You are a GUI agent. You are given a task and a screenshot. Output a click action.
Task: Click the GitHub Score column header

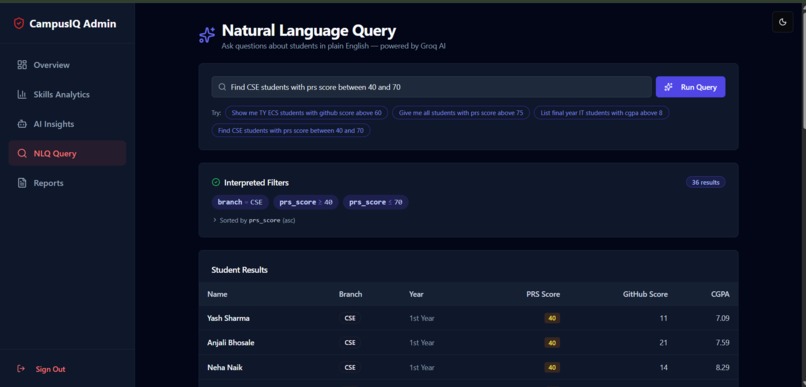click(645, 294)
